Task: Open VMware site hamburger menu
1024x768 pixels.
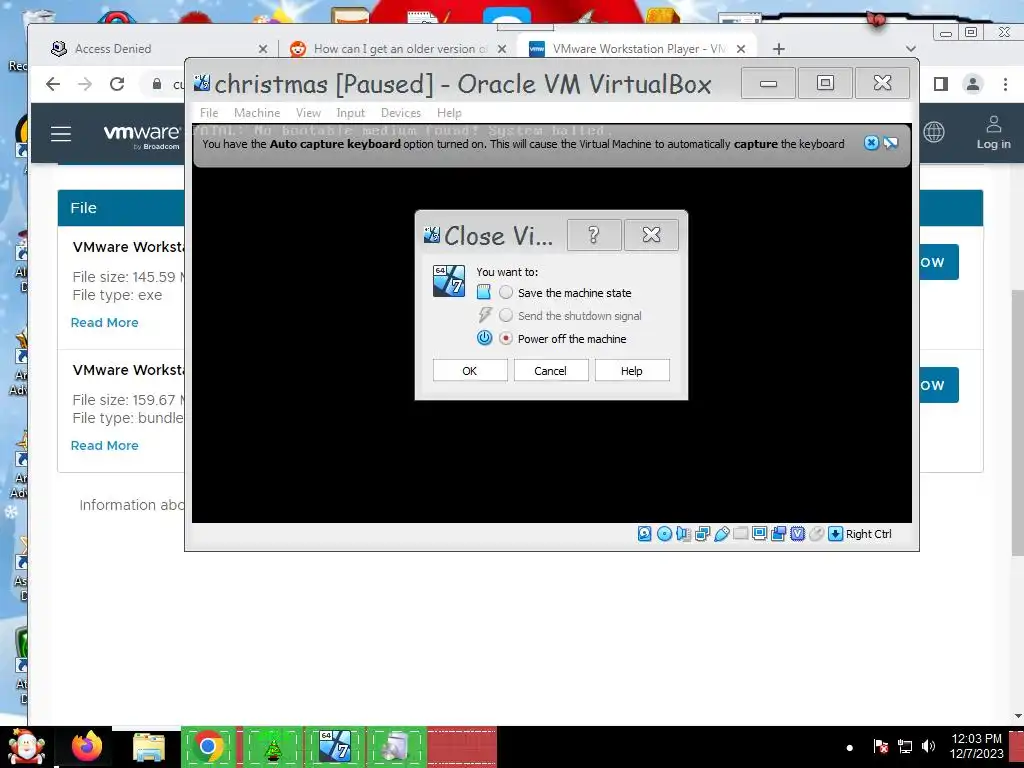Action: tap(61, 134)
